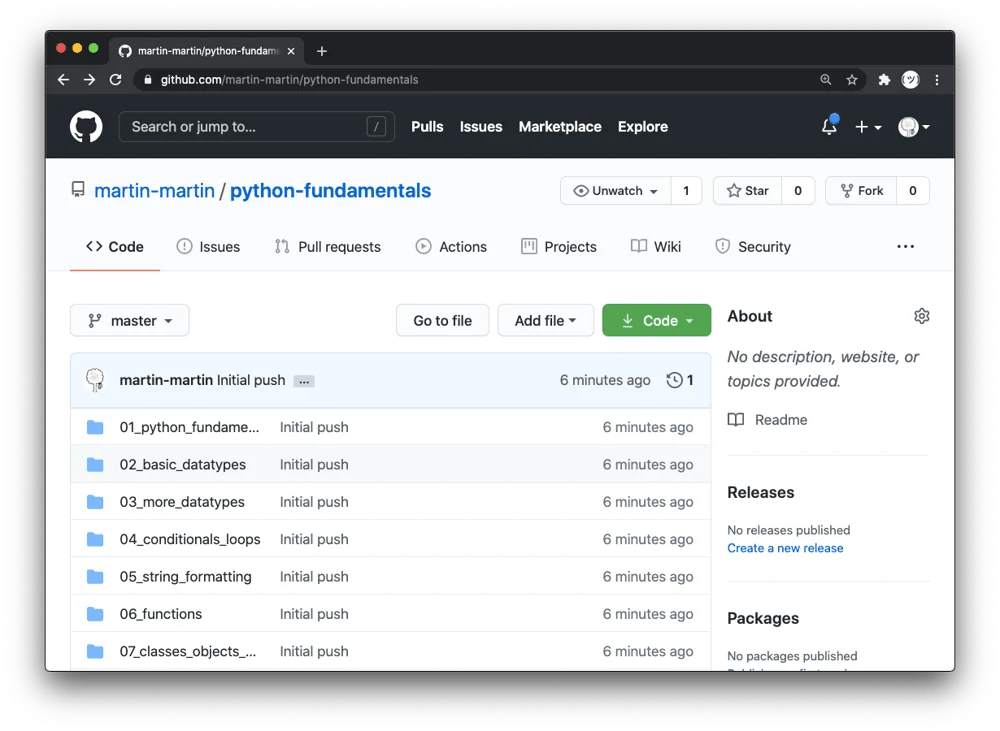Click the browser forward arrow
This screenshot has height=731, width=1000.
click(89, 80)
